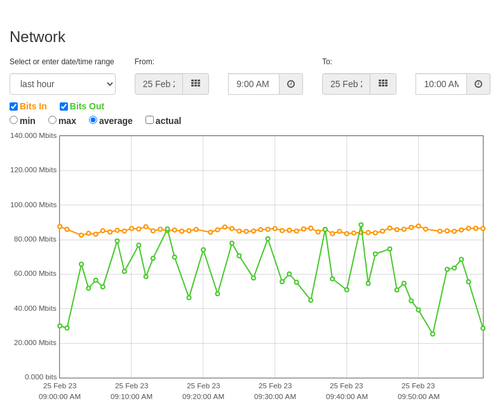500x403 pixels.
Task: Click the '0.000 bits' axis label
Action: point(41,377)
